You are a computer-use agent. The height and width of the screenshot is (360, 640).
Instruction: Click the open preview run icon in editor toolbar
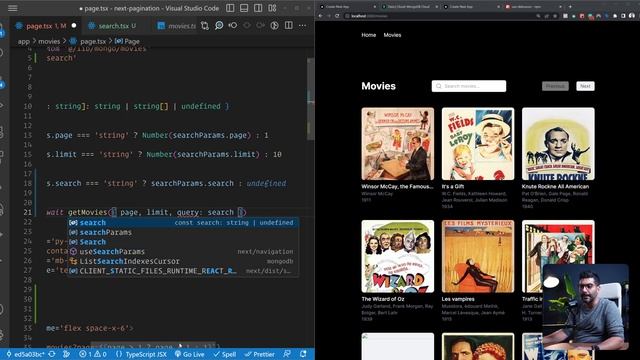(274, 25)
